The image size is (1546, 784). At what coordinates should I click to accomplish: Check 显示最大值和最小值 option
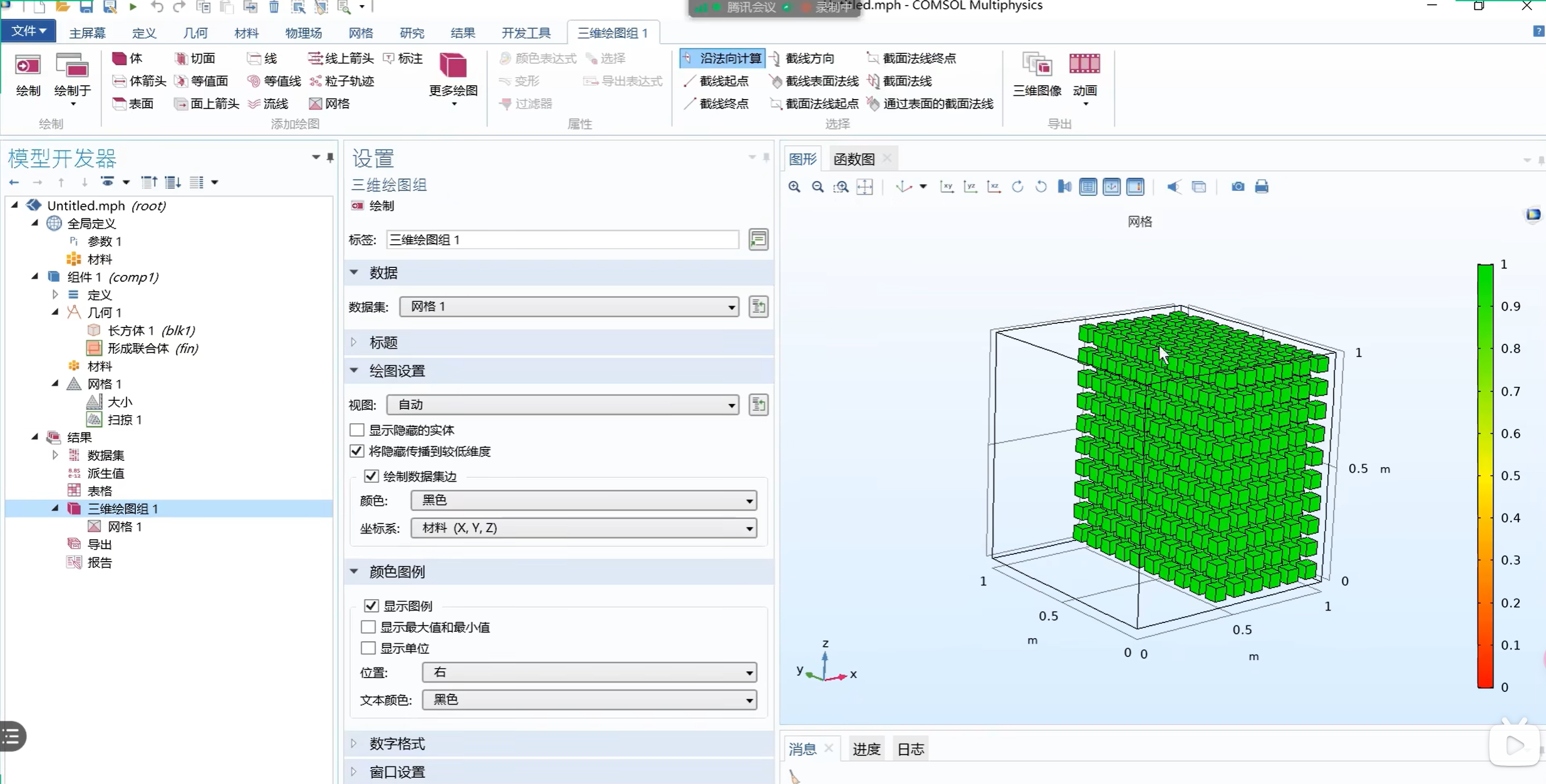(x=368, y=627)
